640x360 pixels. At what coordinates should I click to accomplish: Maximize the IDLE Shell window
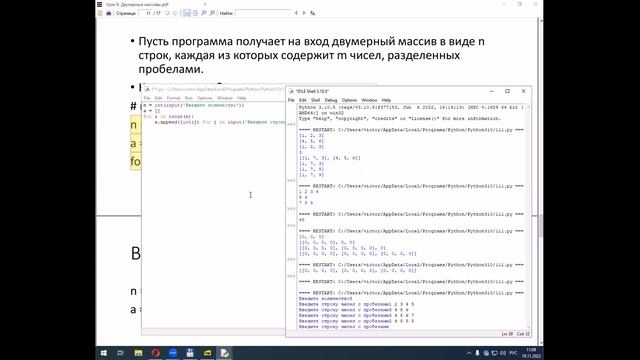507,91
